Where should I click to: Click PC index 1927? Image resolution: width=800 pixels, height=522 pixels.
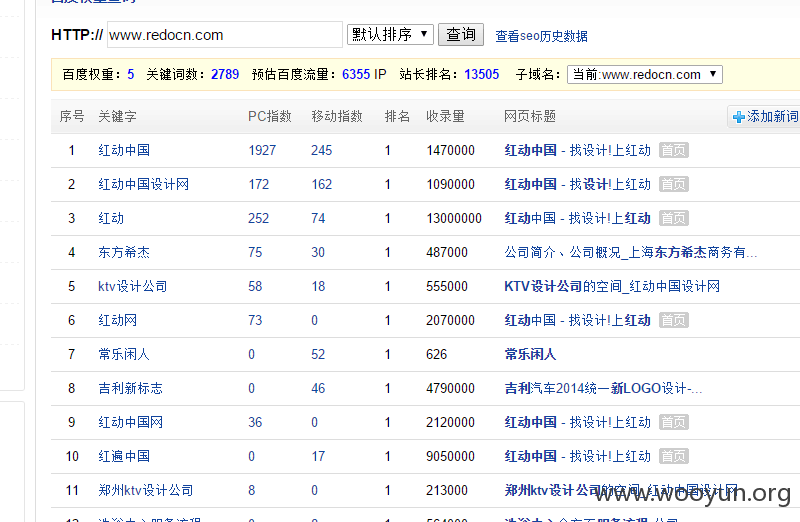[262, 151]
